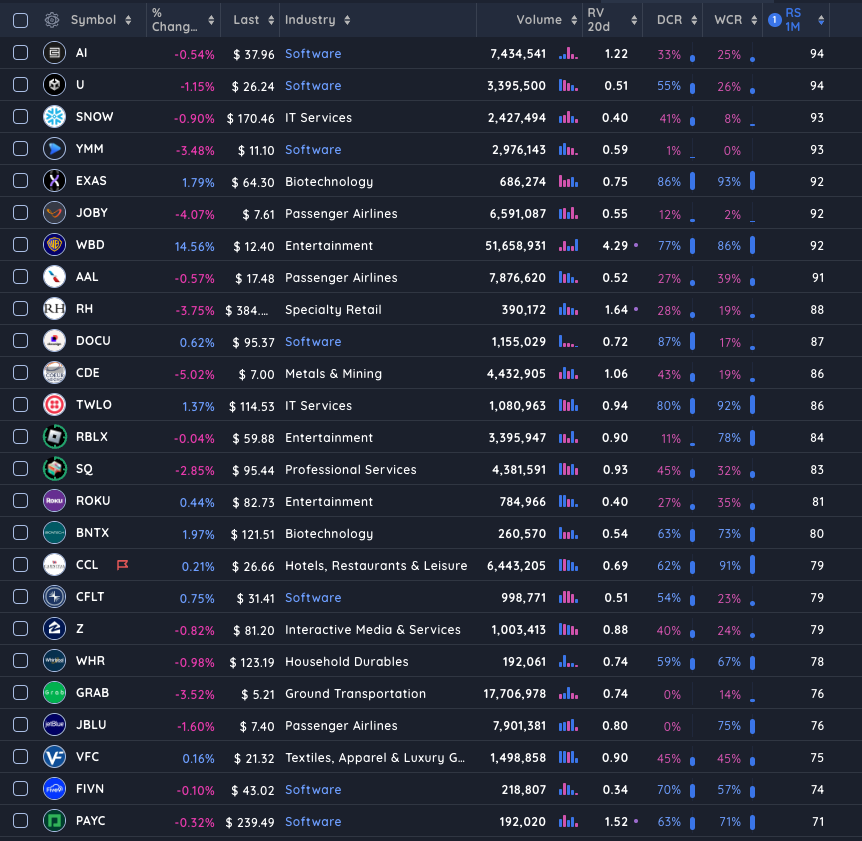Screen dimensions: 862x841
Task: Click the SQ logo icon
Action: click(x=54, y=468)
